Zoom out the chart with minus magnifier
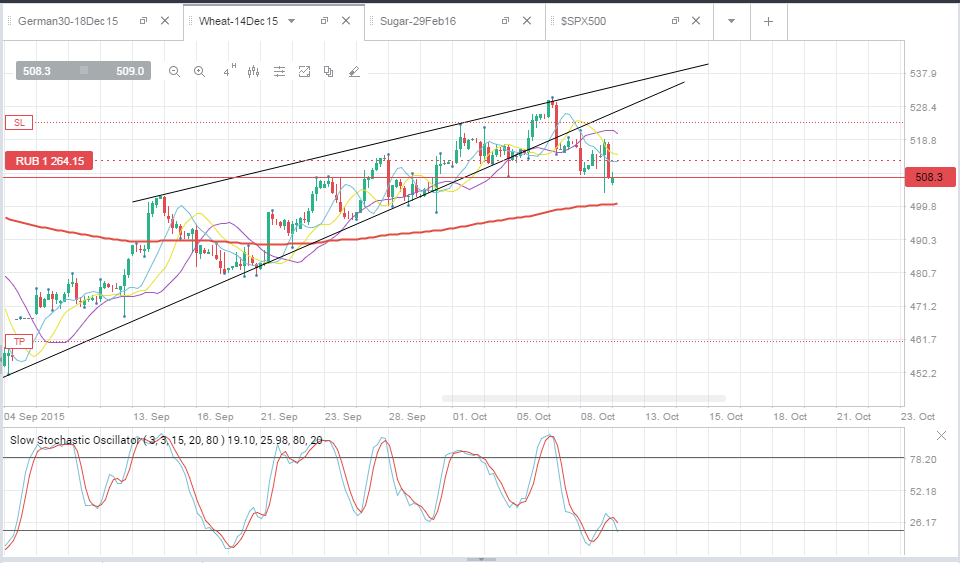 (174, 72)
